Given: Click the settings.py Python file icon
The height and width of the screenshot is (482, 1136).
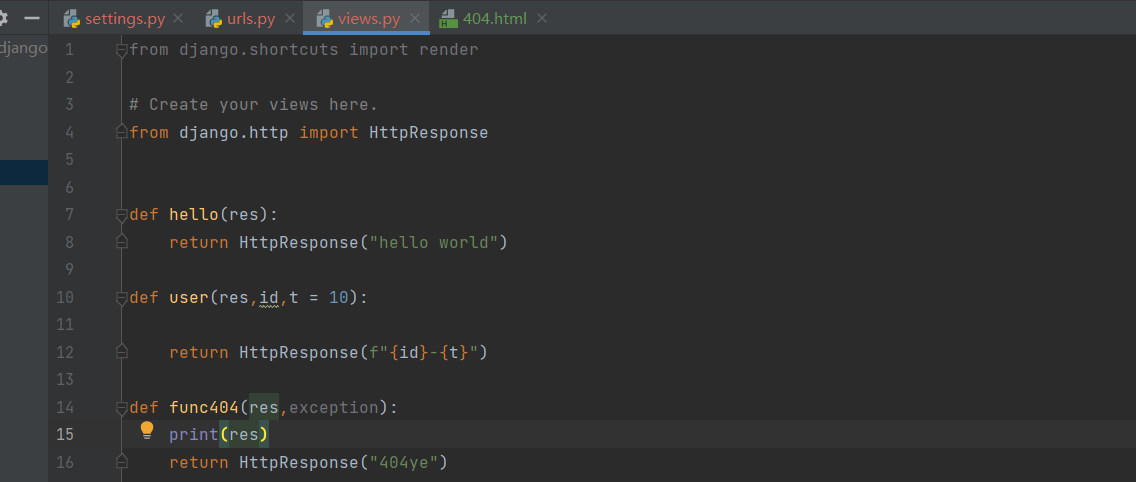Looking at the screenshot, I should click(71, 19).
